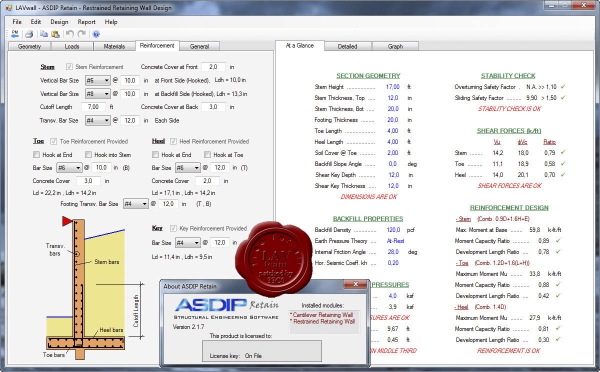
Task: Open front side Vertical Bar Size #6 dropdown
Action: point(98,80)
